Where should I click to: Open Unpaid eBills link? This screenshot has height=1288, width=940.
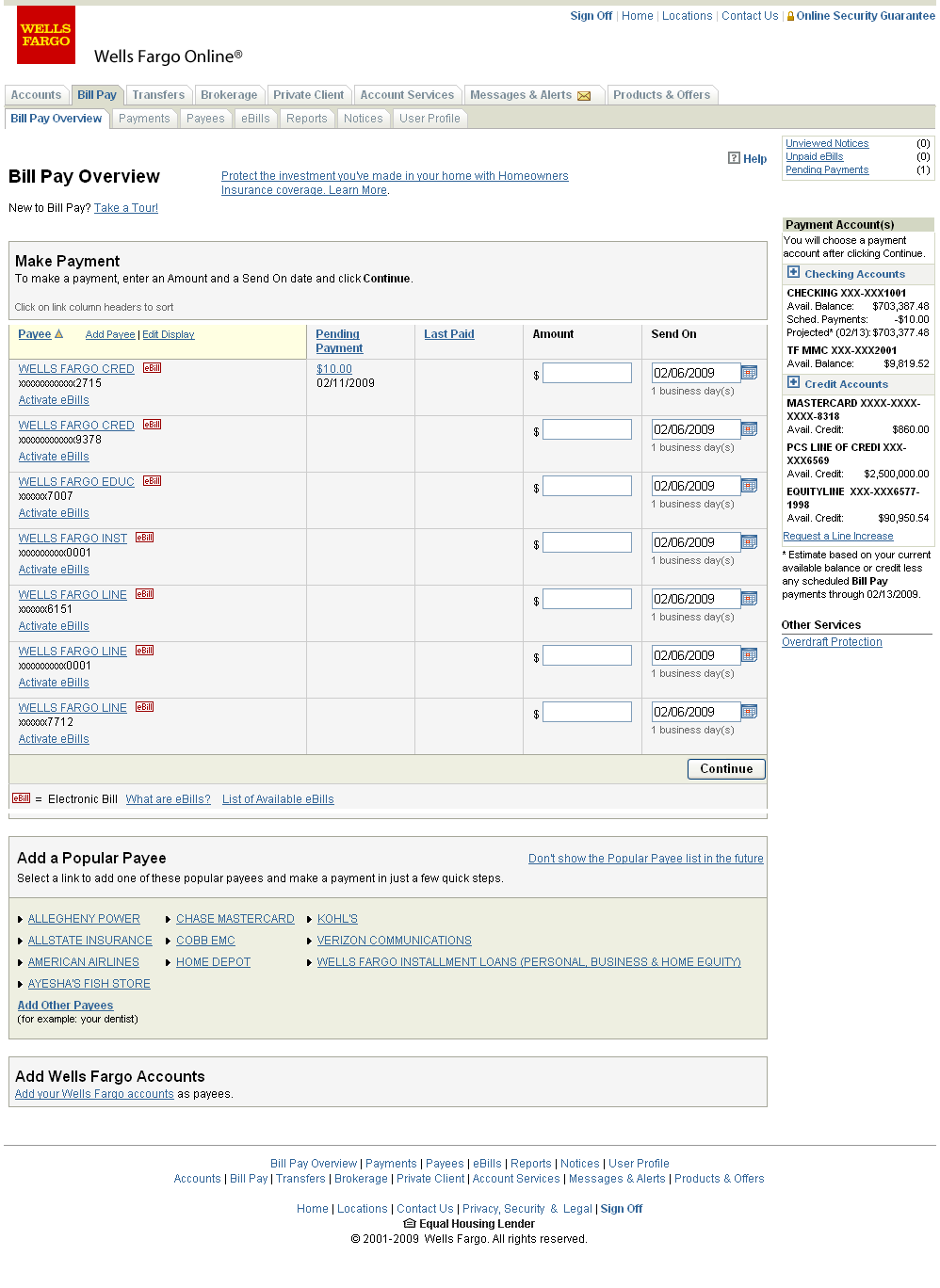(x=815, y=156)
